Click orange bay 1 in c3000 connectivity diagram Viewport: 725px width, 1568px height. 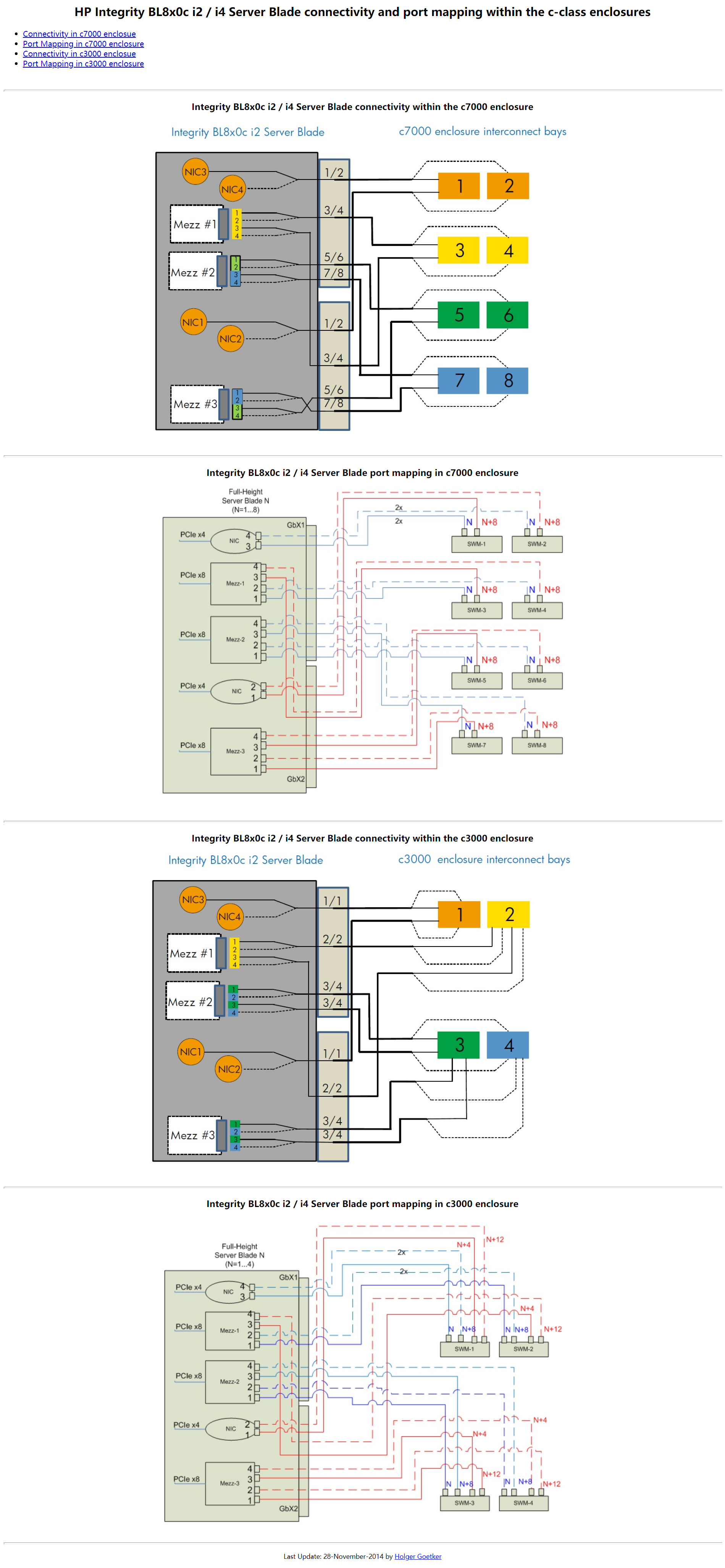[x=459, y=914]
